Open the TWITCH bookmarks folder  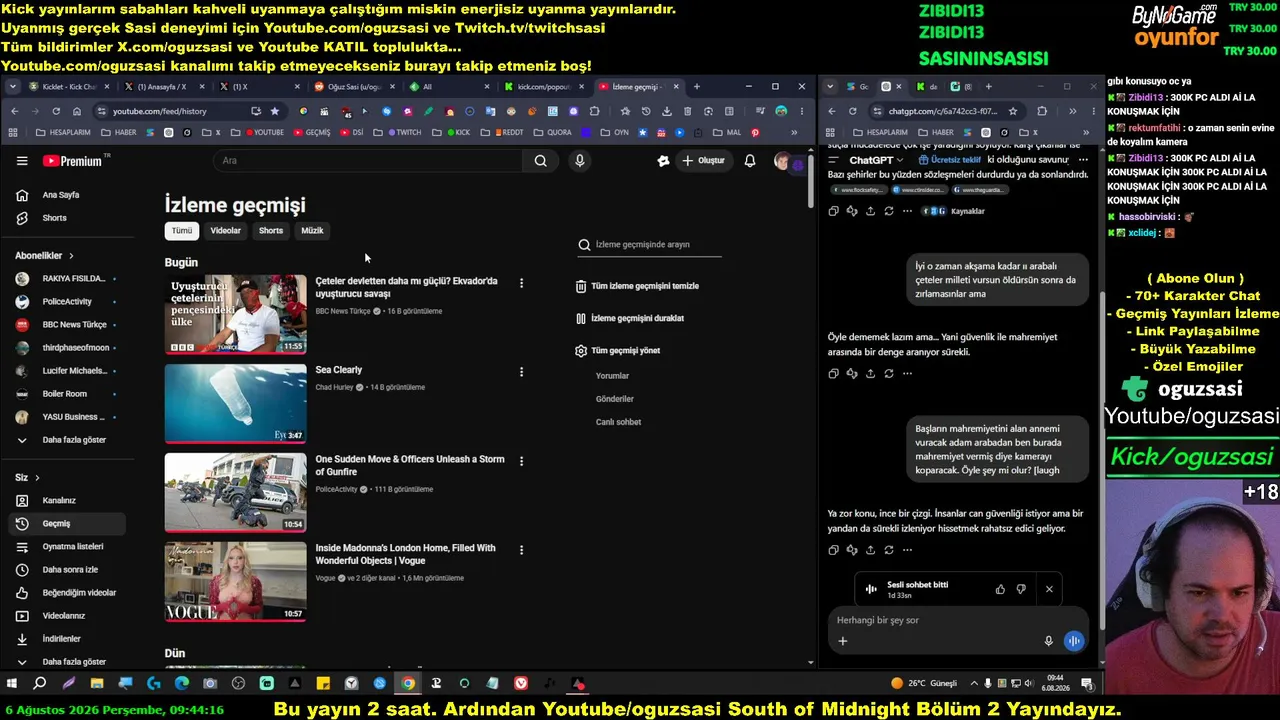tap(404, 132)
